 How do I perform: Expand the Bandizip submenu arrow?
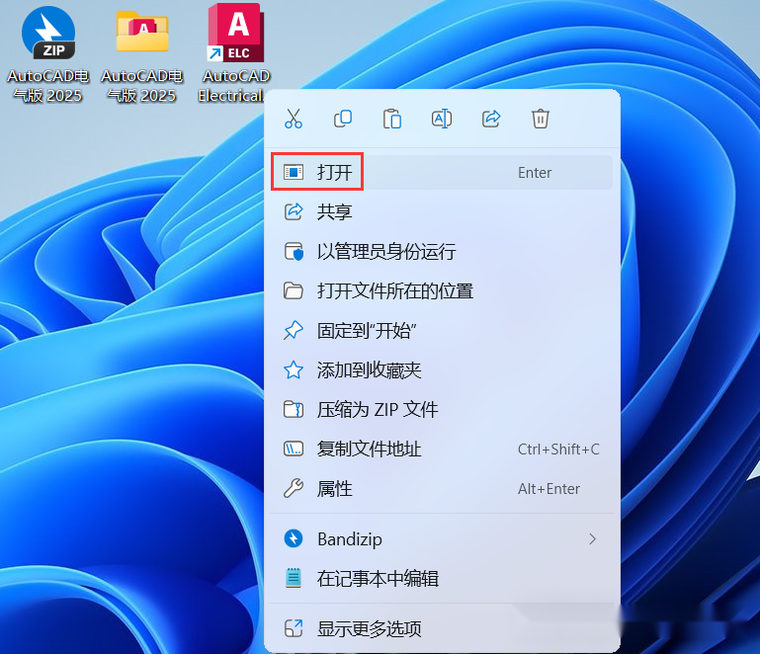click(592, 539)
